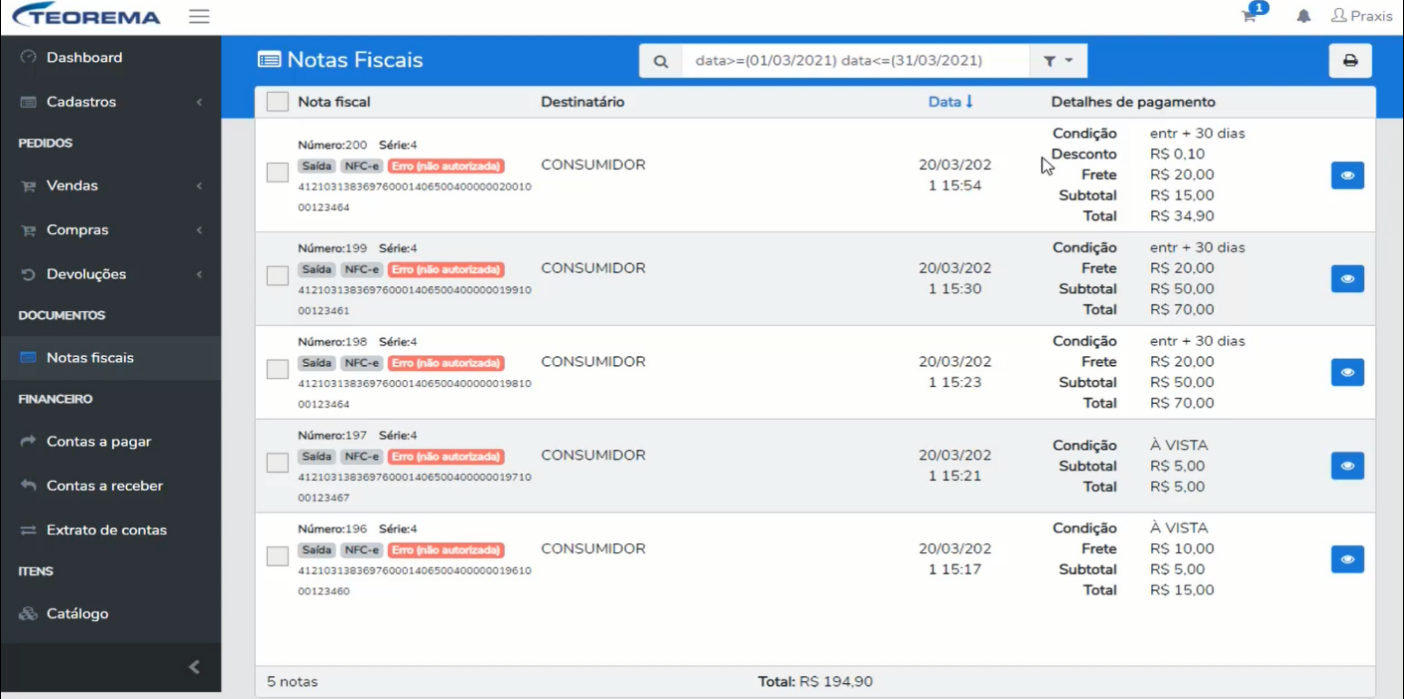
Task: Select all notas with header checkbox
Action: pos(278,102)
